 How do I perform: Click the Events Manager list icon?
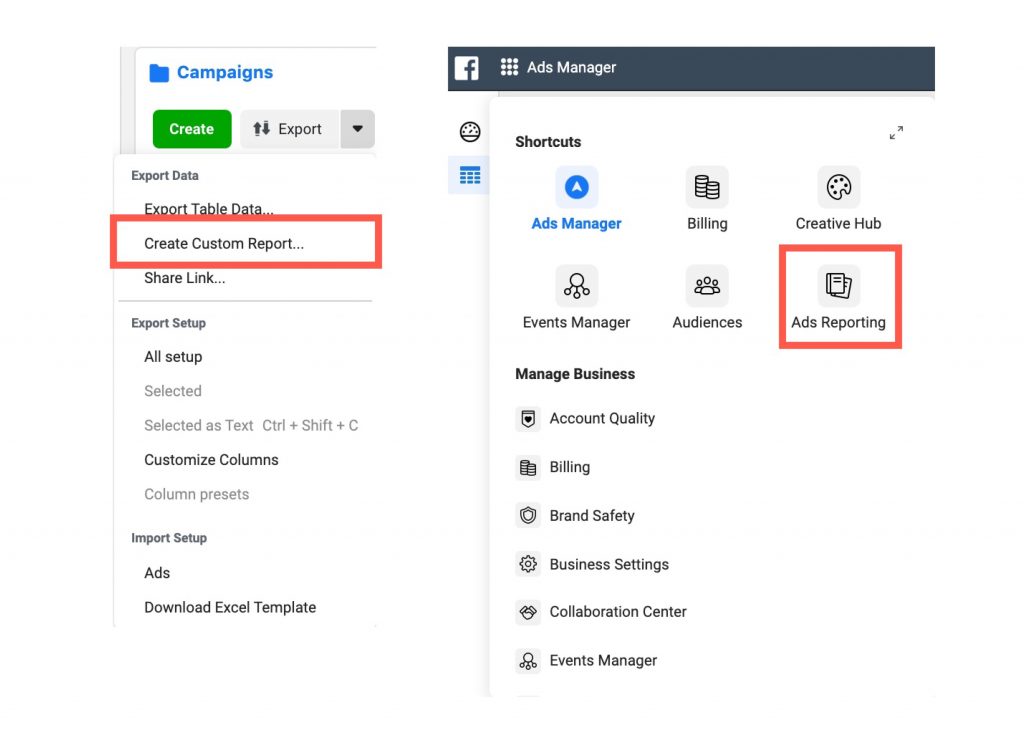528,661
